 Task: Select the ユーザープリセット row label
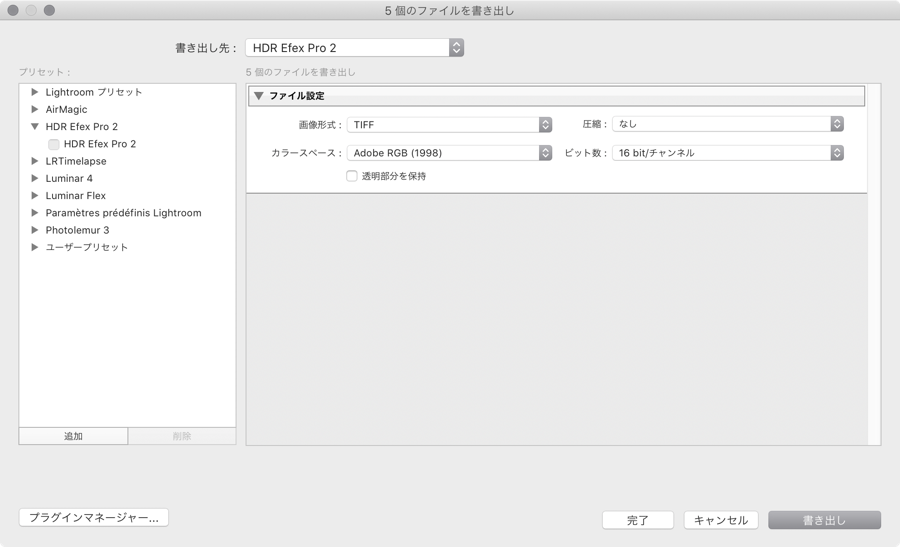(87, 247)
